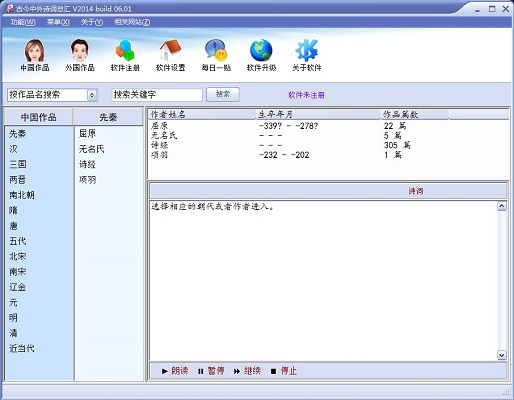Viewport: 514px width, 400px height.
Task: Select 南宋 in the dynasty list
Action: pos(18,272)
